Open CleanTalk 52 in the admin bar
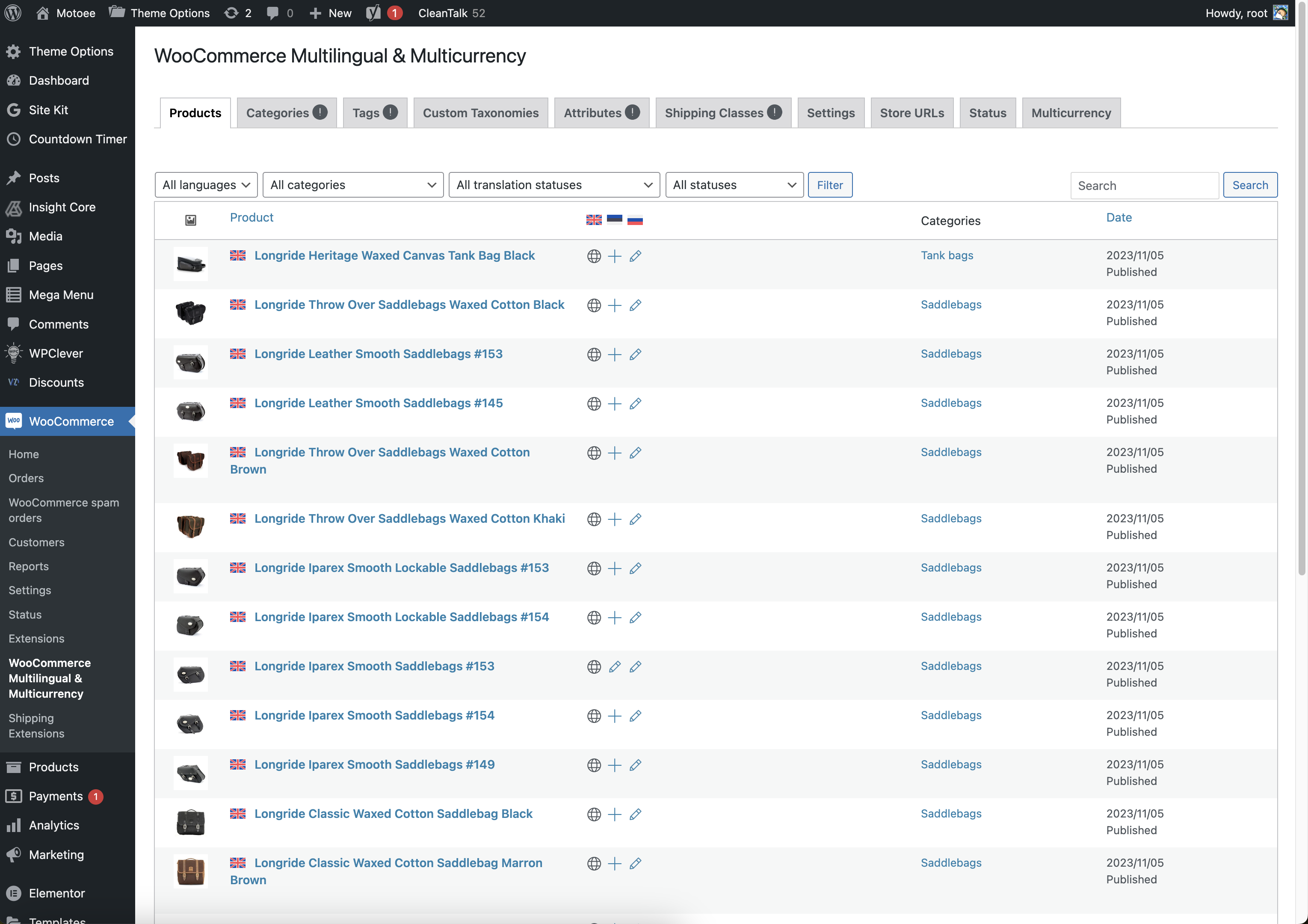 click(x=451, y=12)
